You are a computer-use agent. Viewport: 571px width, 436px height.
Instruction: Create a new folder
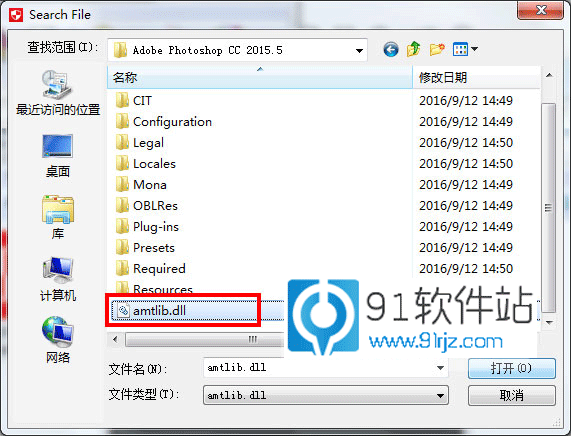tap(437, 49)
